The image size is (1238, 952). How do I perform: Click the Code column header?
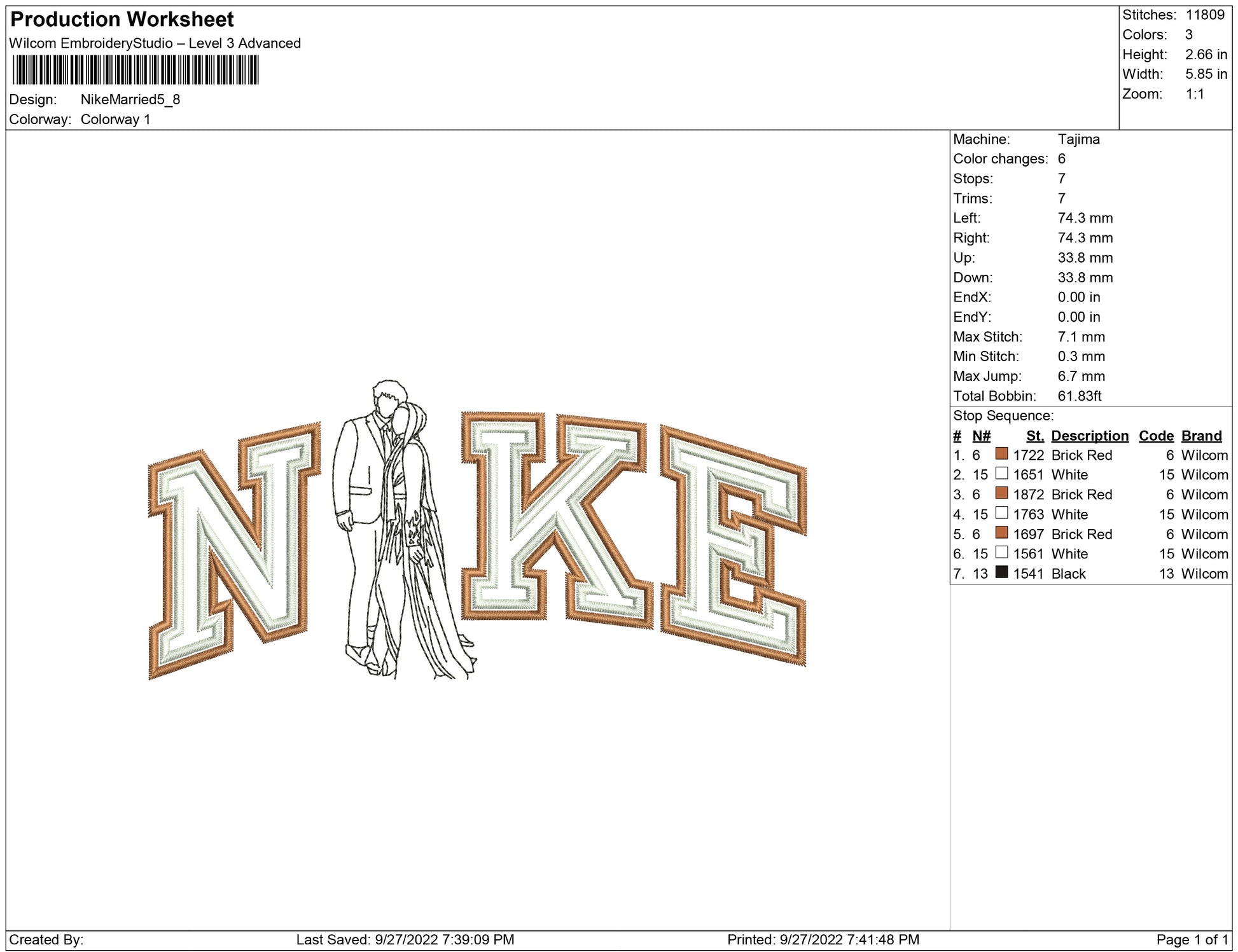click(x=1156, y=436)
